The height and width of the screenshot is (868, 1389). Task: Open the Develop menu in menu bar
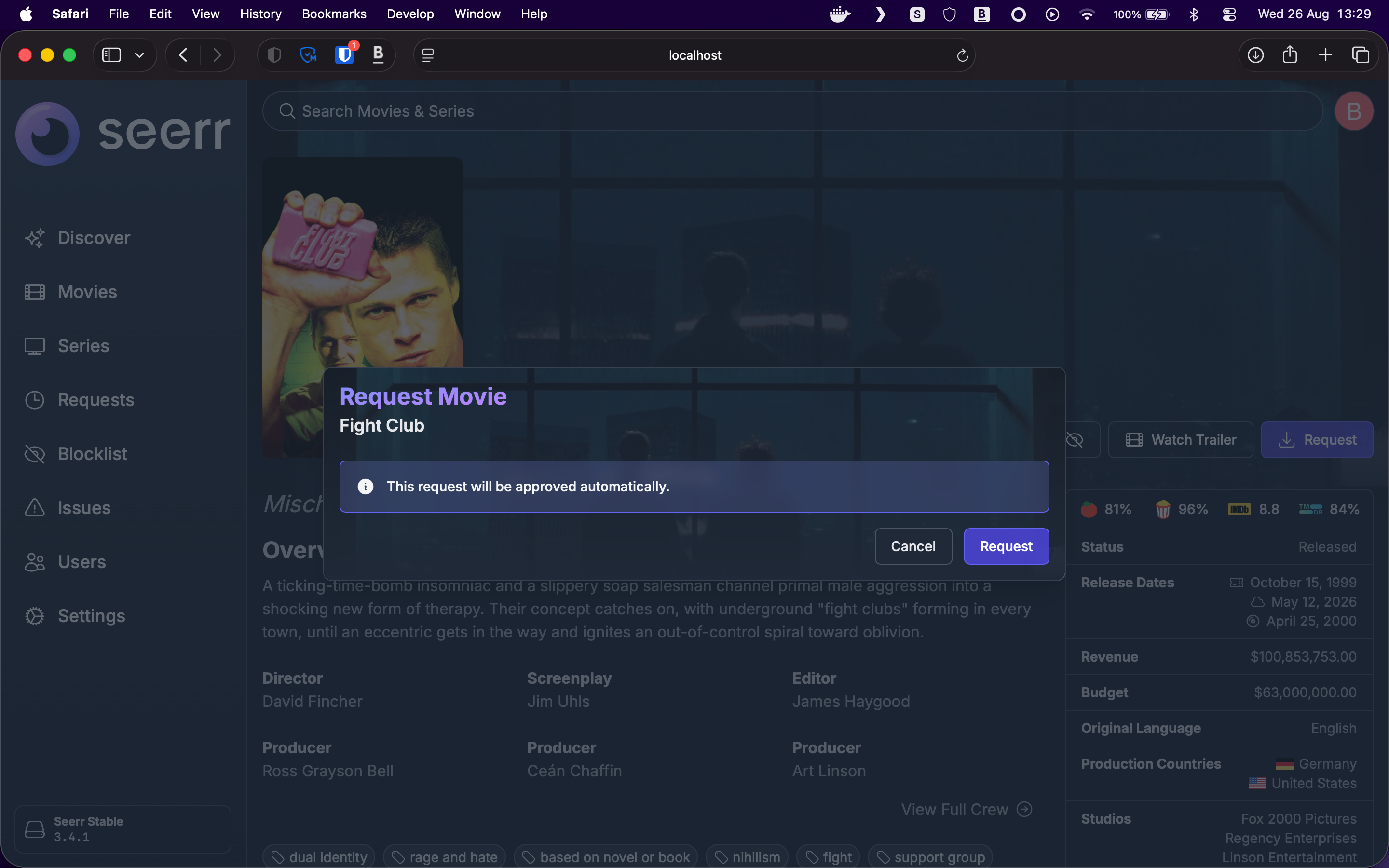(x=410, y=14)
